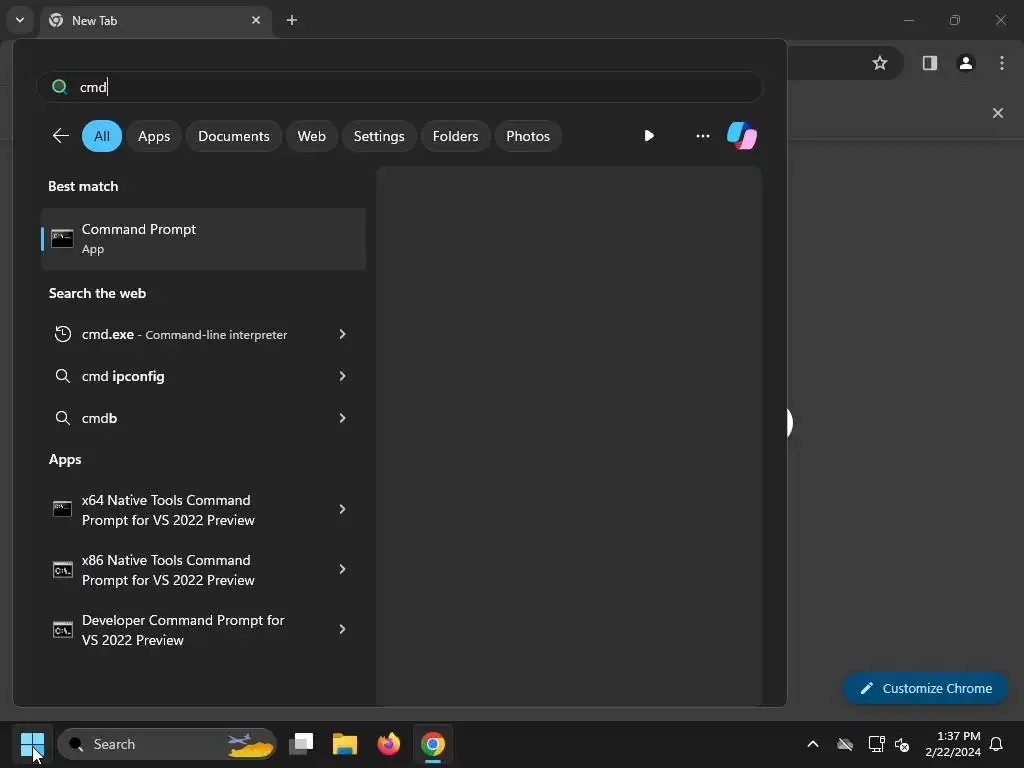Expand x86 Native Tools chevron
Viewport: 1024px width, 768px height.
click(342, 569)
